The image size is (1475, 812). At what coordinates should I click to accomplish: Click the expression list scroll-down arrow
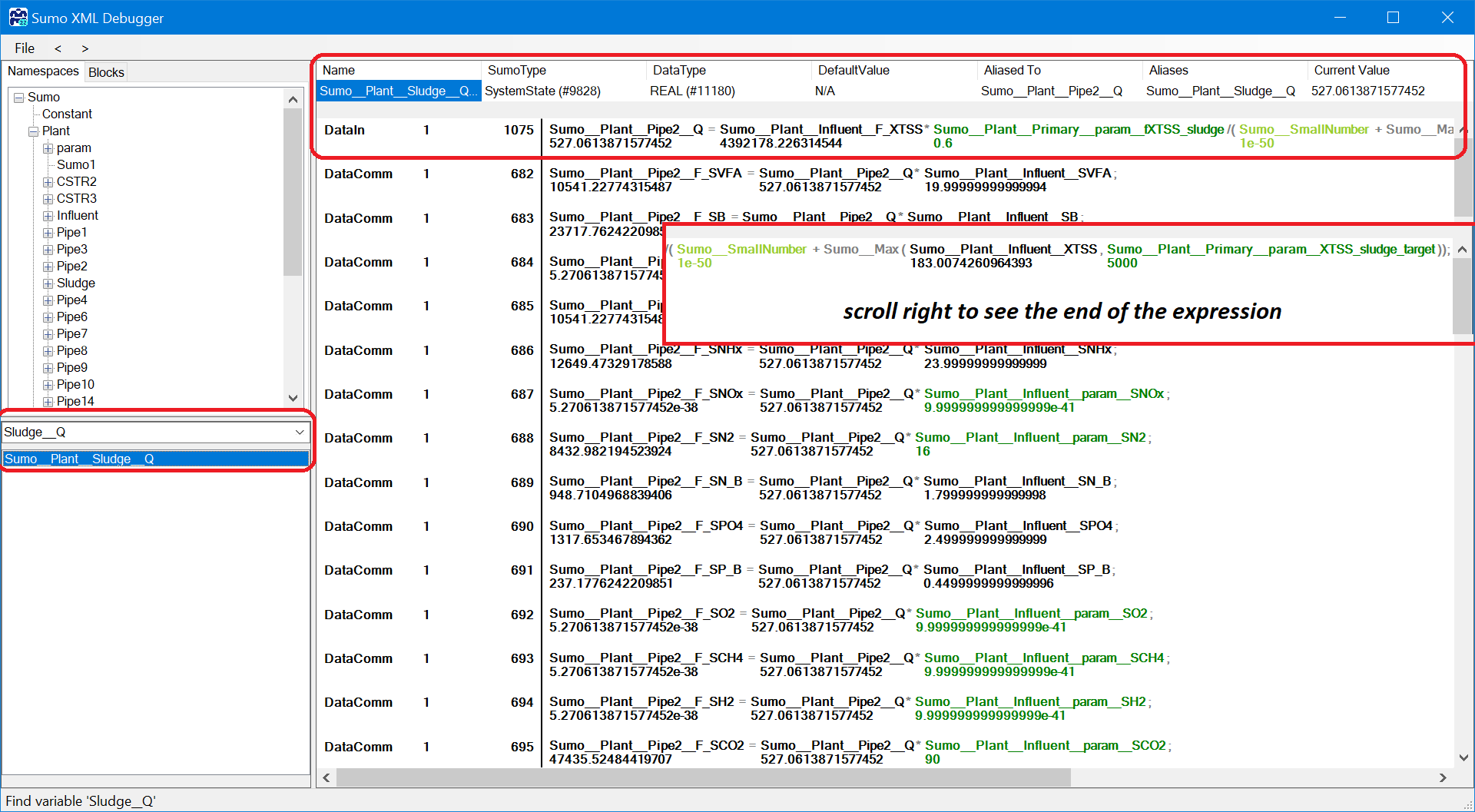[x=1463, y=757]
